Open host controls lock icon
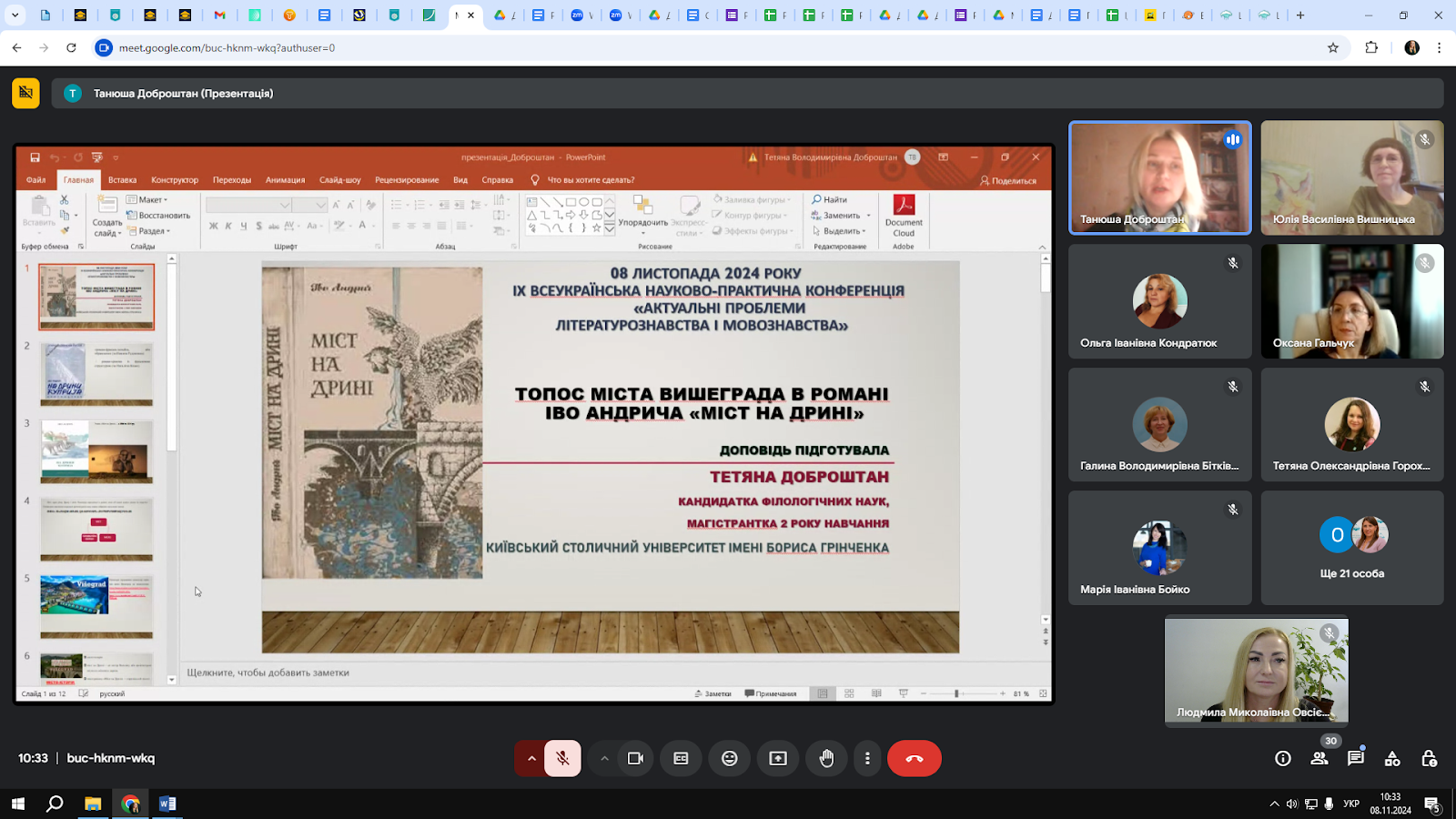This screenshot has height=819, width=1456. (1429, 758)
